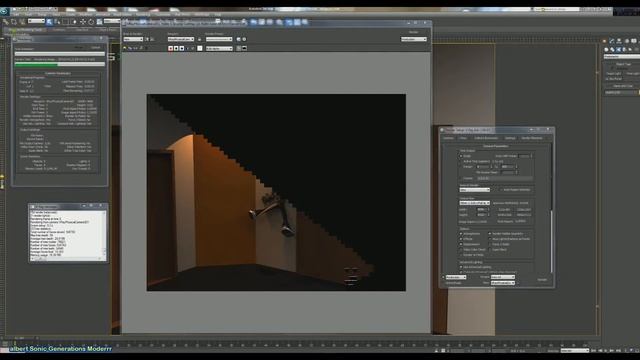Click Pause in the Rendering progress dialog
Viewport: 640px width, 360px height.
coord(79,48)
